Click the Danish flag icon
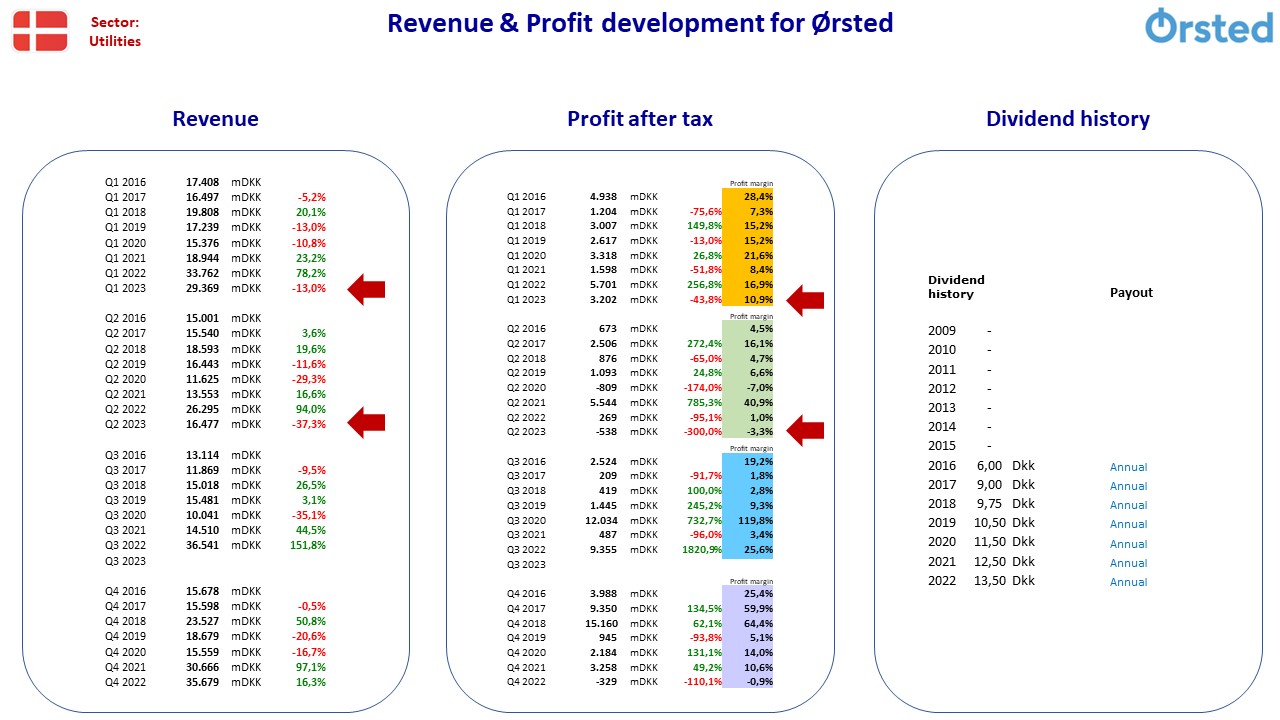The width and height of the screenshot is (1280, 720). click(x=40, y=30)
